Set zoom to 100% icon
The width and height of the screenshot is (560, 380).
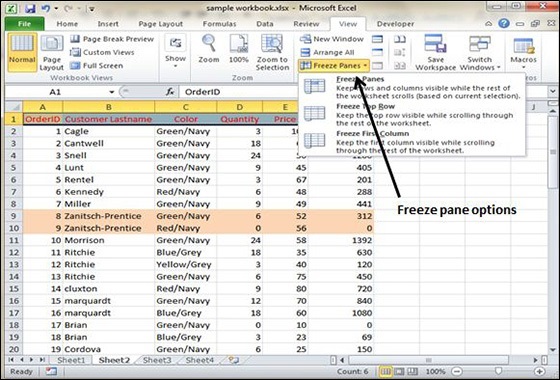click(x=239, y=49)
